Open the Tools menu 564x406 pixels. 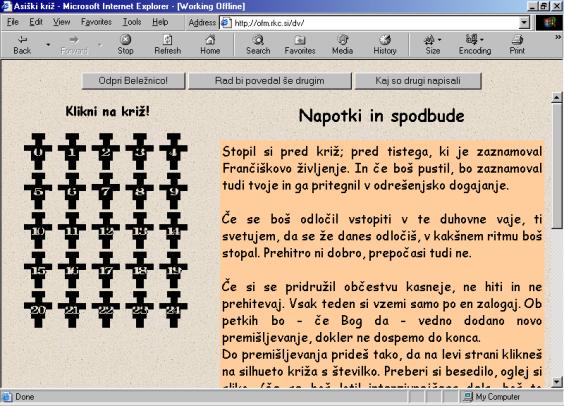[x=132, y=22]
